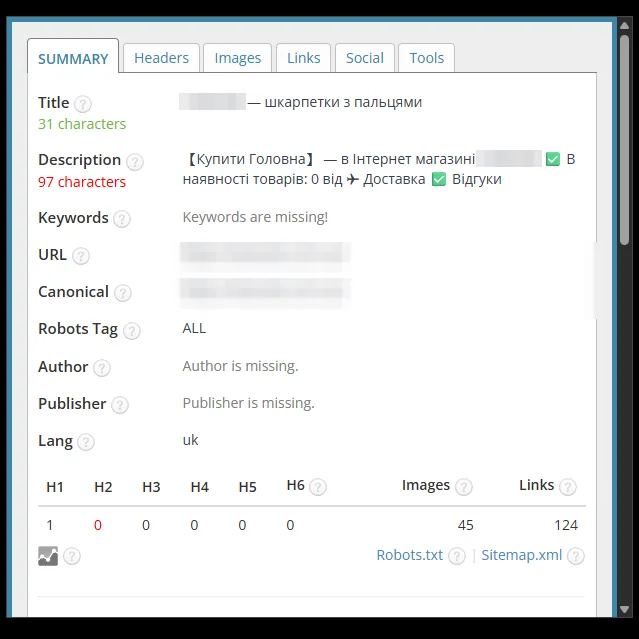Switch to the Images tab

(x=238, y=58)
